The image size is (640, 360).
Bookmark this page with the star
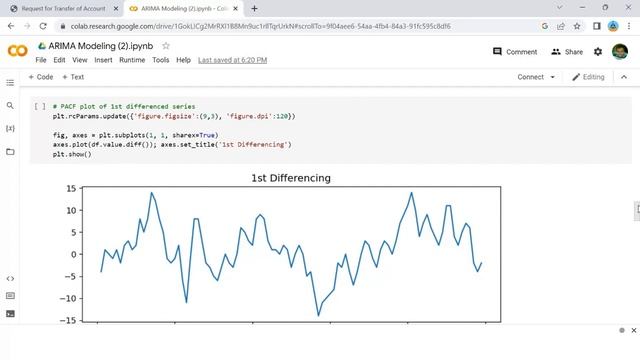577,26
